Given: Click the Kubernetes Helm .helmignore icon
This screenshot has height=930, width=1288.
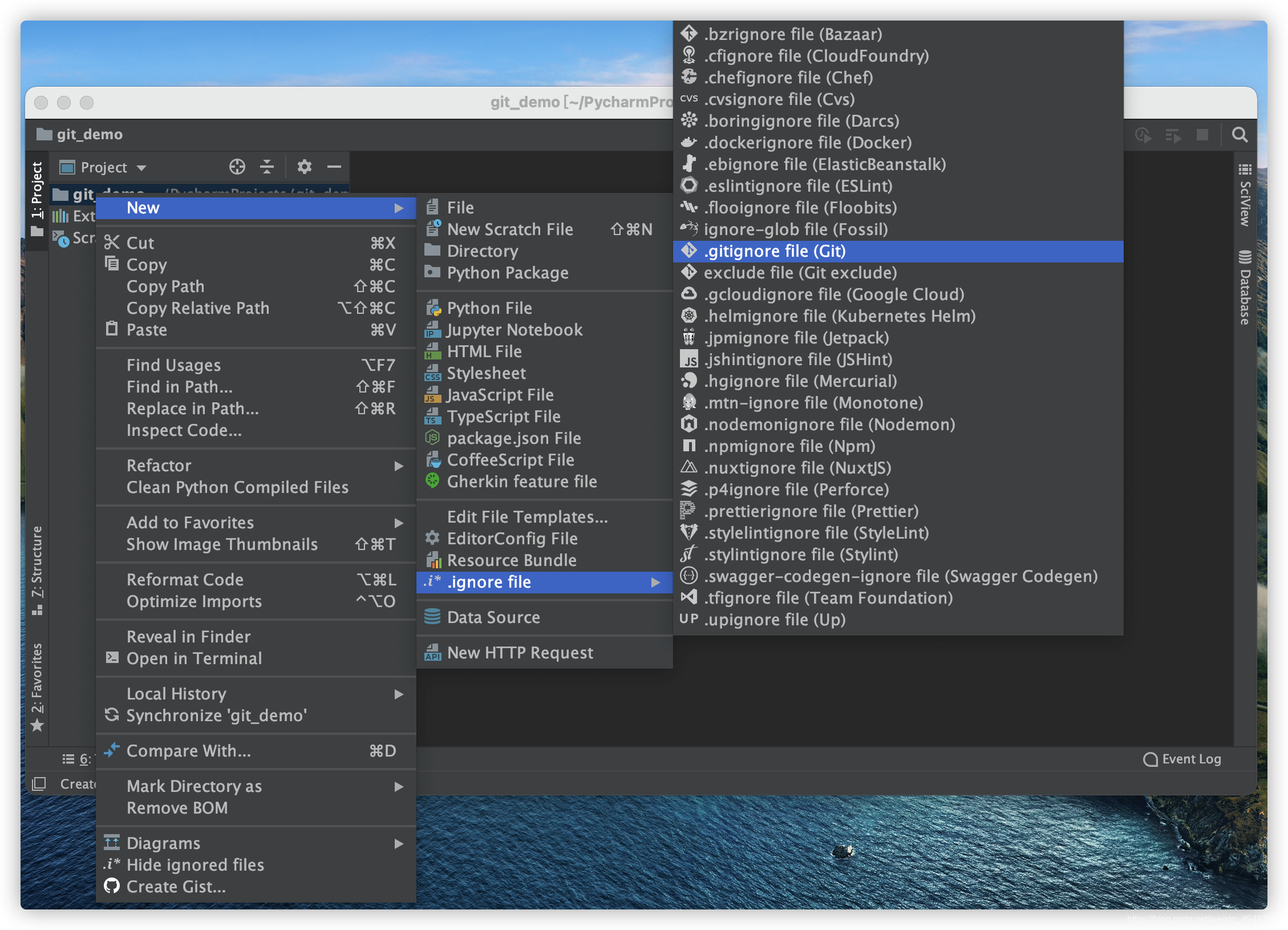Looking at the screenshot, I should pos(689,316).
